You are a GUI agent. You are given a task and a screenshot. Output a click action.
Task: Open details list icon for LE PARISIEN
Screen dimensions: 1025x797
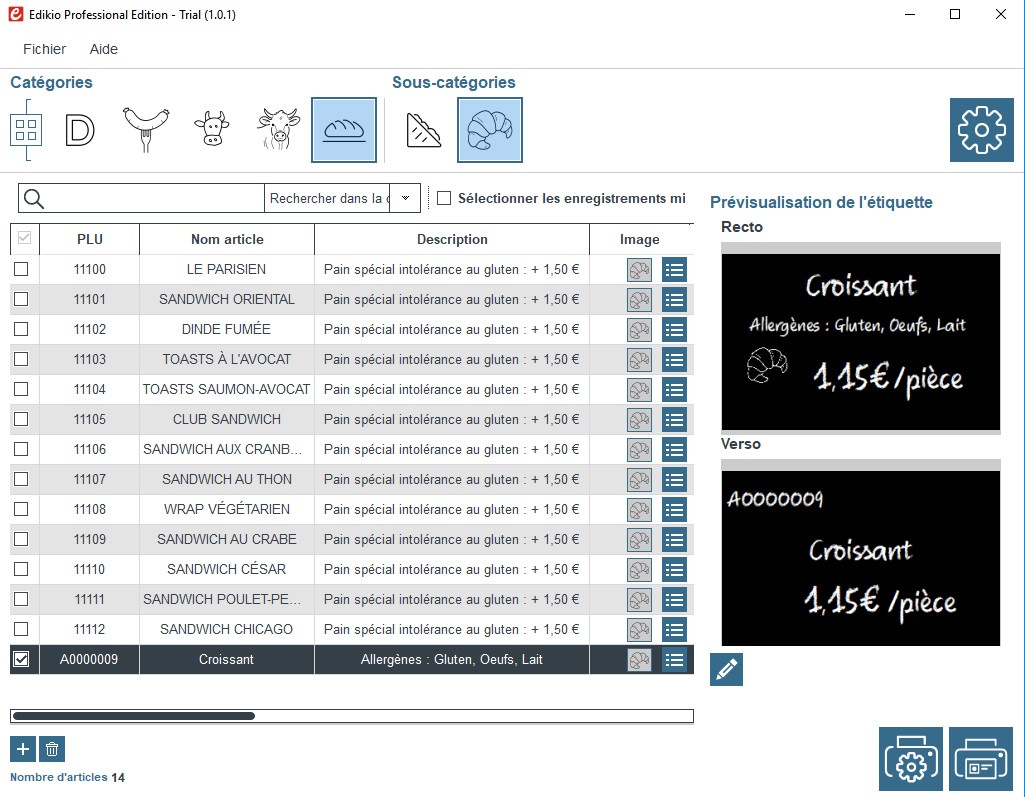coord(674,269)
